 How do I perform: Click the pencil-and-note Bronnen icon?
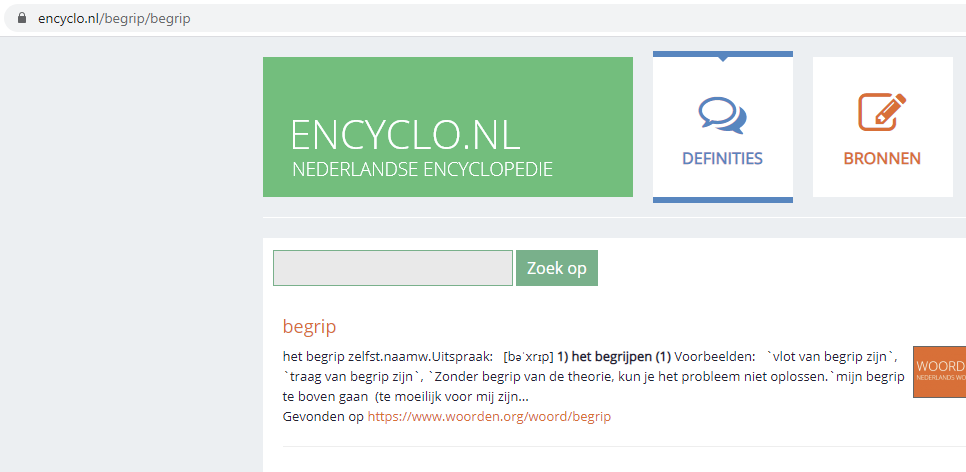pyautogui.click(x=882, y=112)
